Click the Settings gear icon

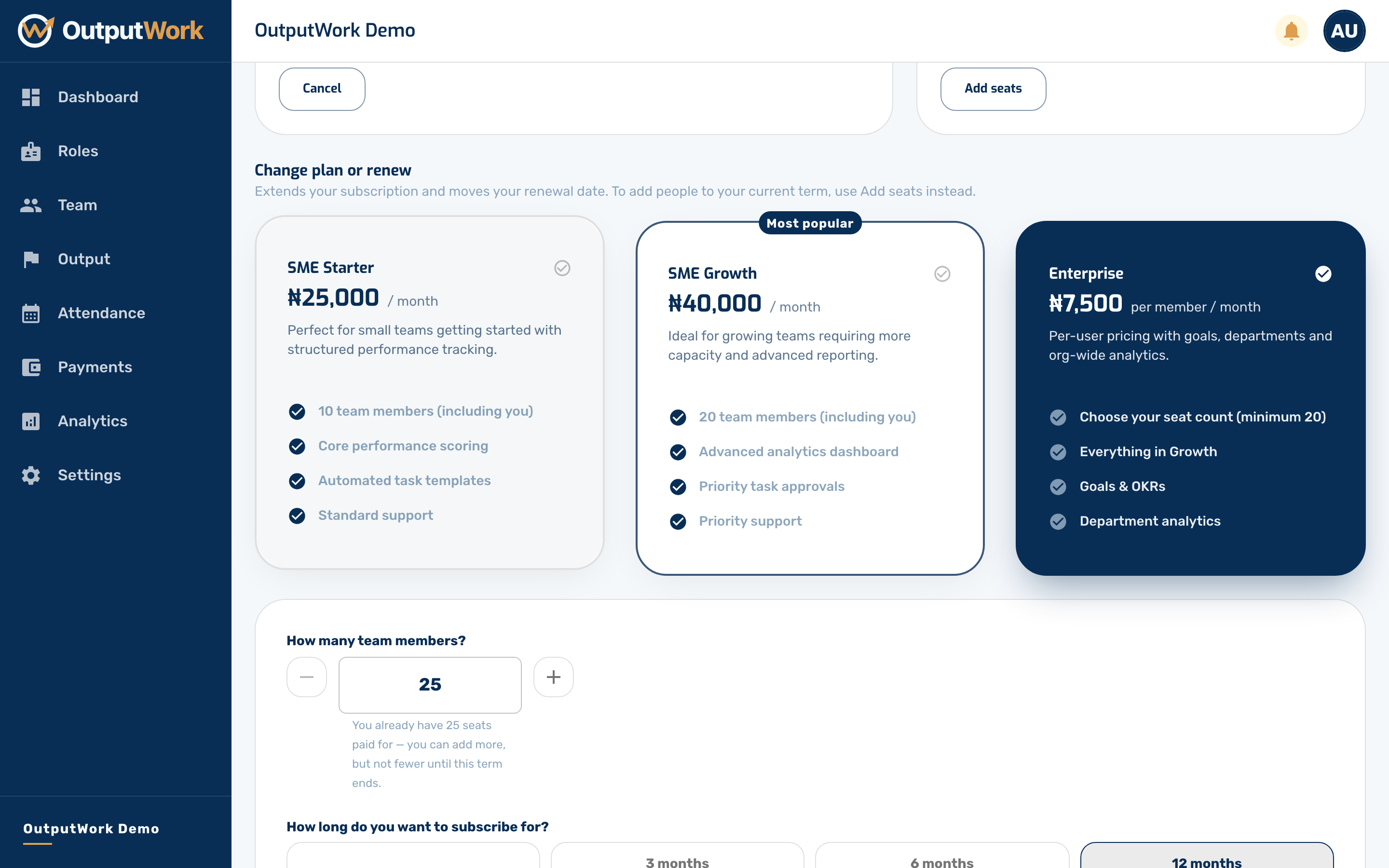pyautogui.click(x=31, y=475)
